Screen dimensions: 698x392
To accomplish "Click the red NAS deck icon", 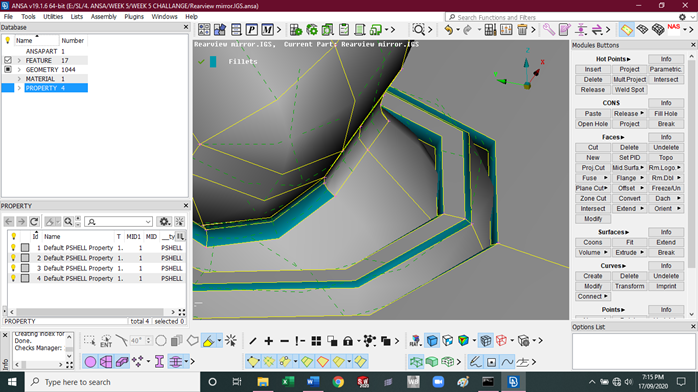I will click(674, 28).
